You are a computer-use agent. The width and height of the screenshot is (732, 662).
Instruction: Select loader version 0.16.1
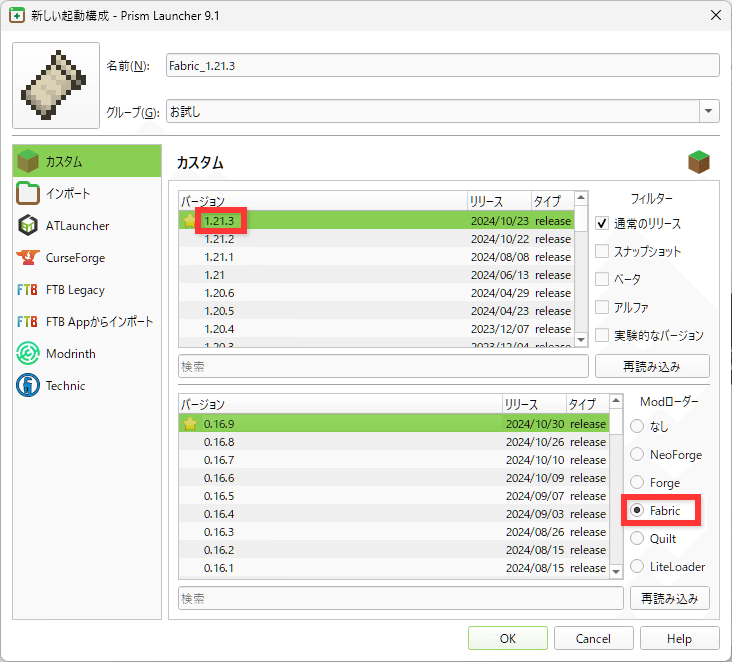[x=394, y=568]
